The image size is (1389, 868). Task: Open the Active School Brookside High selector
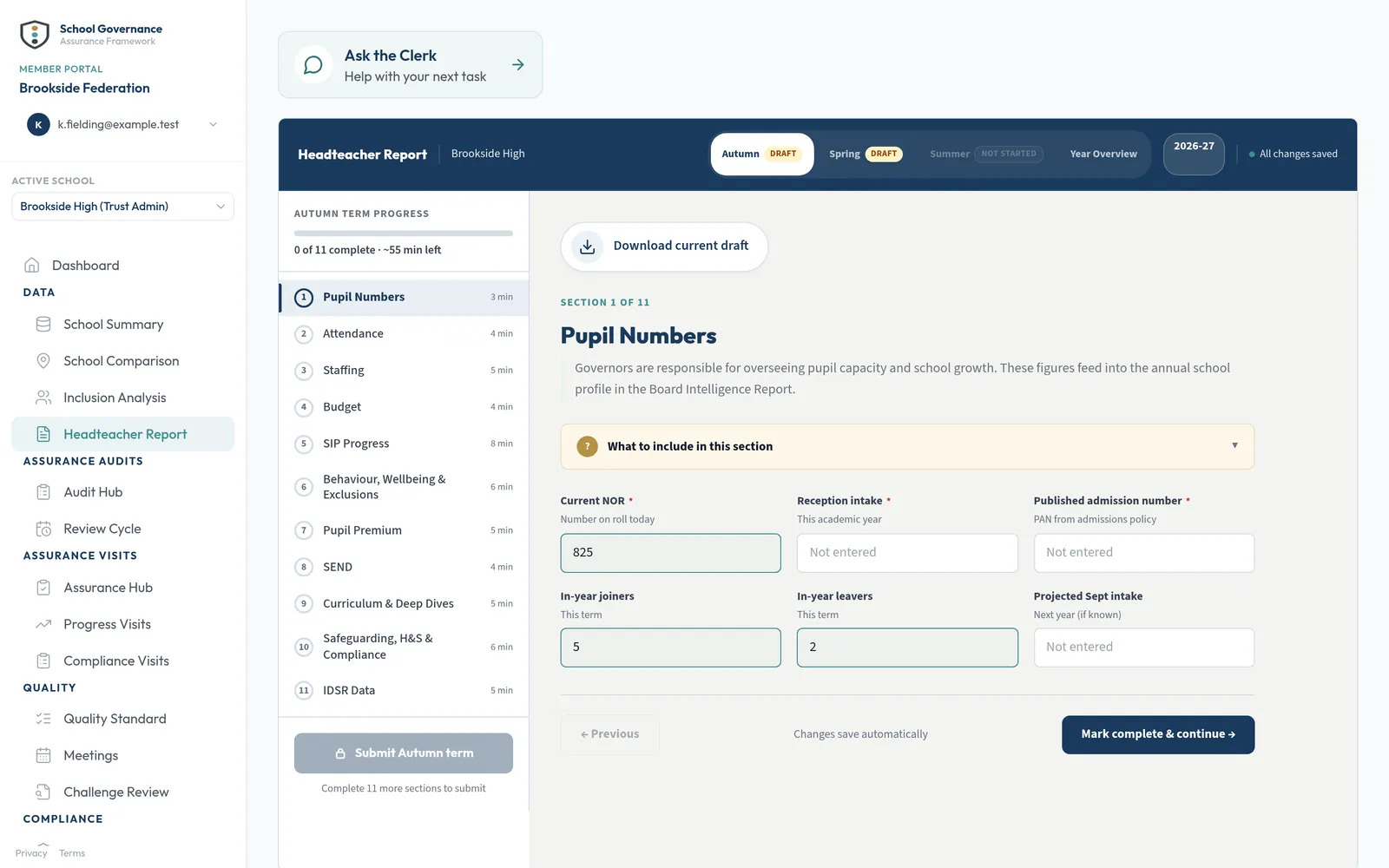tap(122, 207)
